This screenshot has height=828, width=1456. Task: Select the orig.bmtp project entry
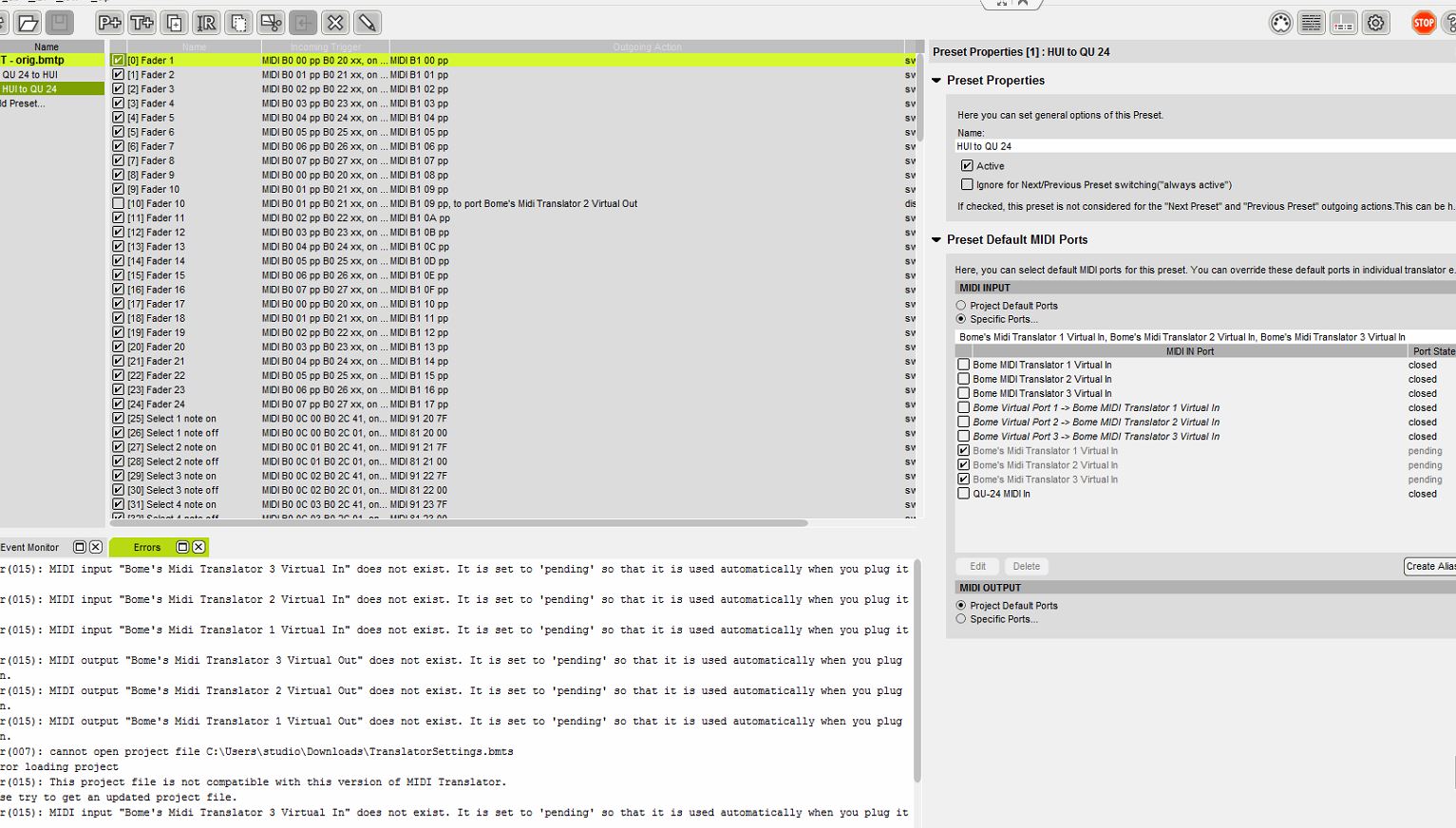[x=51, y=60]
